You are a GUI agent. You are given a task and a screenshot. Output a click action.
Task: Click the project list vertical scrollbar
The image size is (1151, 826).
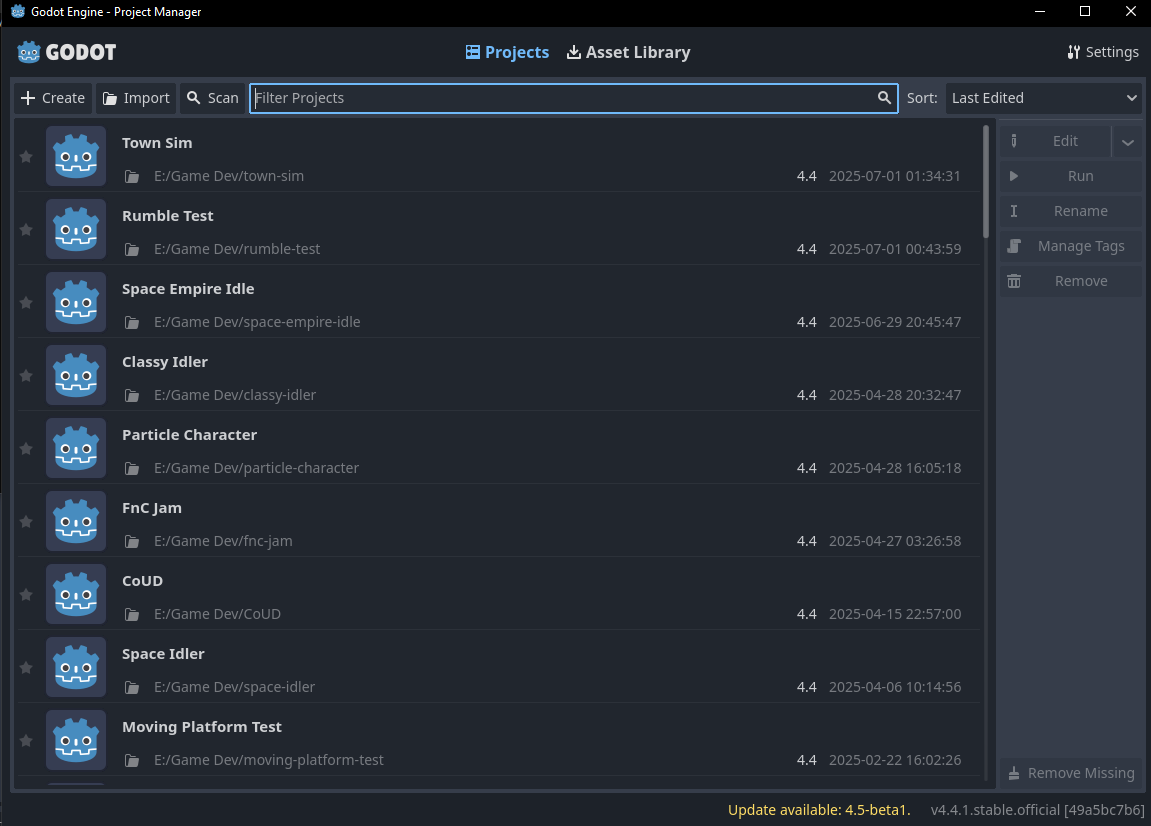coord(986,182)
